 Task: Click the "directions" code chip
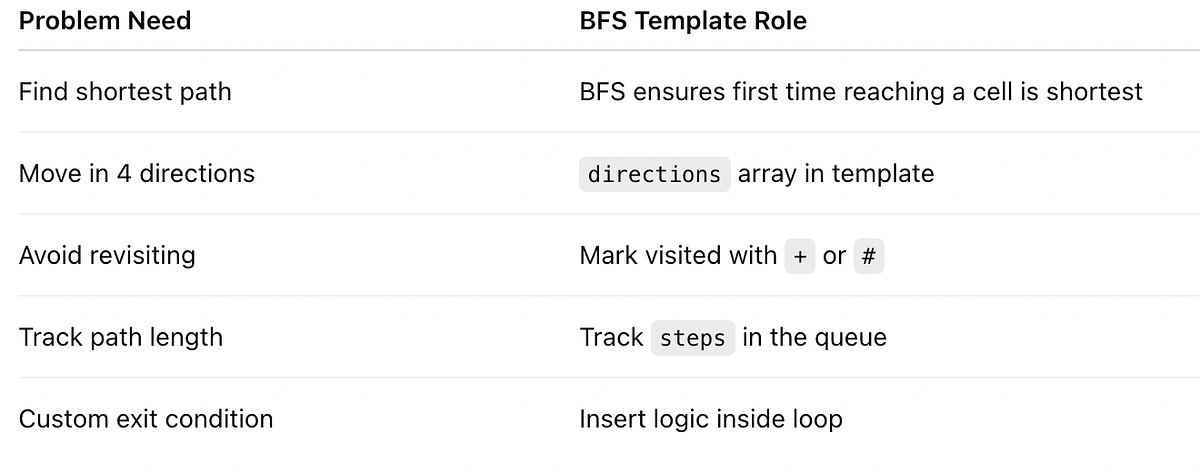(654, 175)
